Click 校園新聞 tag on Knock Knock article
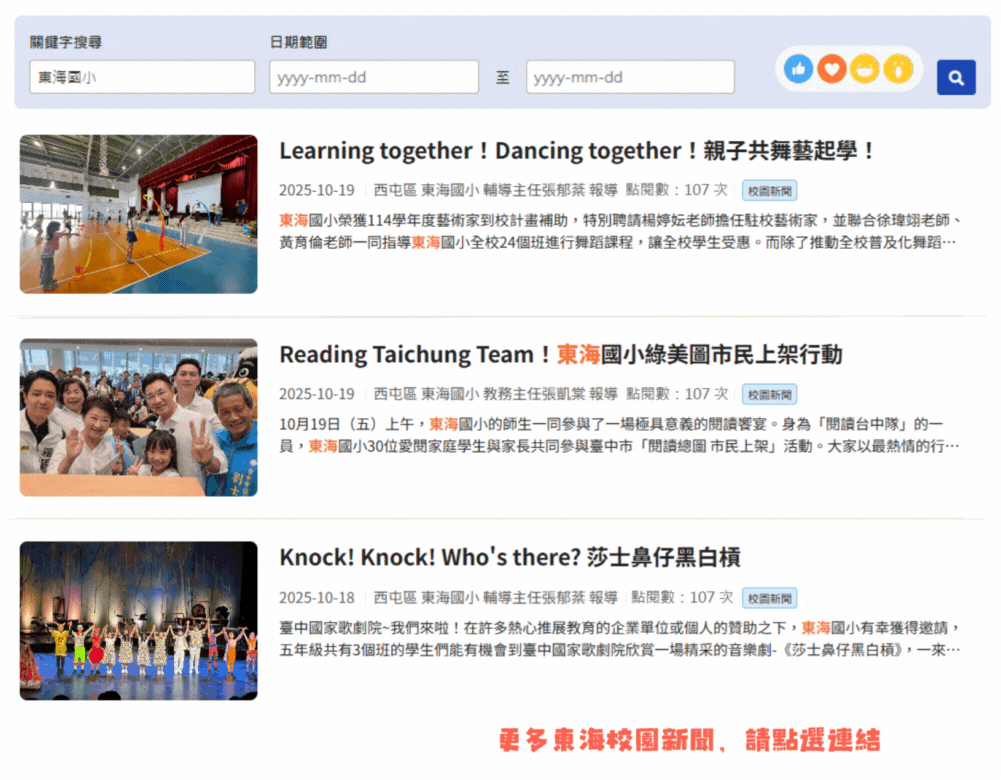This screenshot has height=780, width=1001. (x=769, y=598)
